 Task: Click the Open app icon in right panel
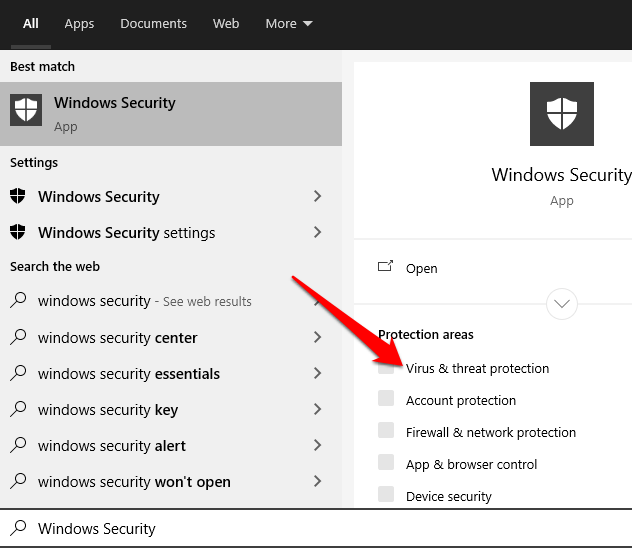pyautogui.click(x=385, y=267)
